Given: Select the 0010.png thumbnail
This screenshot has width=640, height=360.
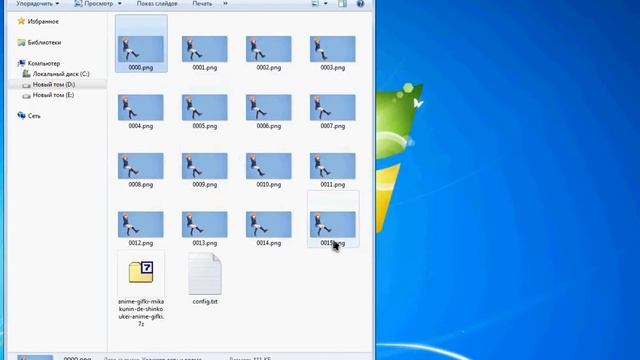Looking at the screenshot, I should pyautogui.click(x=269, y=166).
